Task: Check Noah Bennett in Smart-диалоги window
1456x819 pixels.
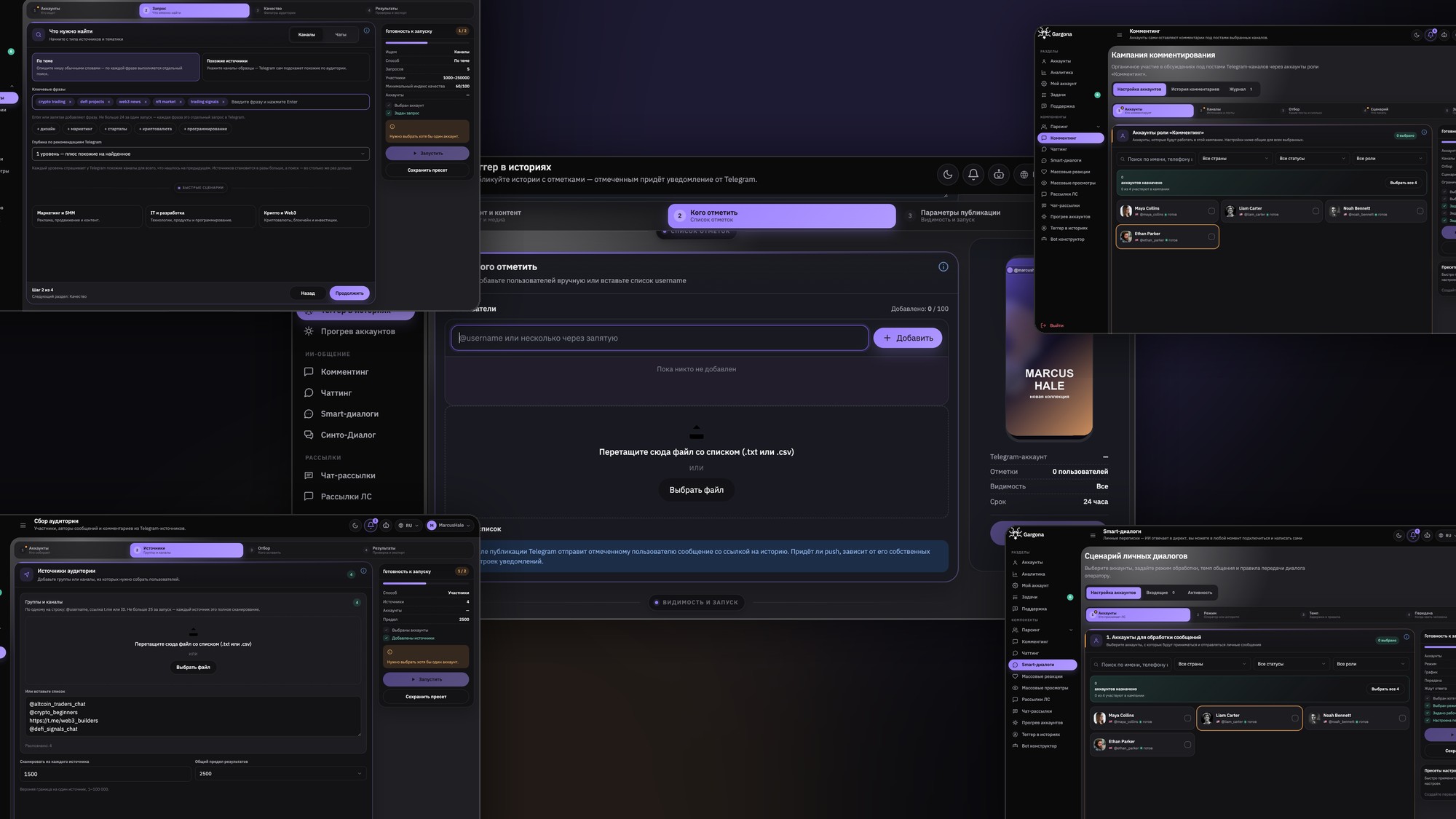Action: click(1402, 719)
